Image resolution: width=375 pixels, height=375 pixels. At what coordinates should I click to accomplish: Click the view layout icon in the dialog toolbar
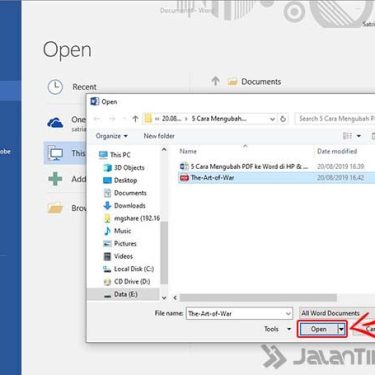[347, 136]
